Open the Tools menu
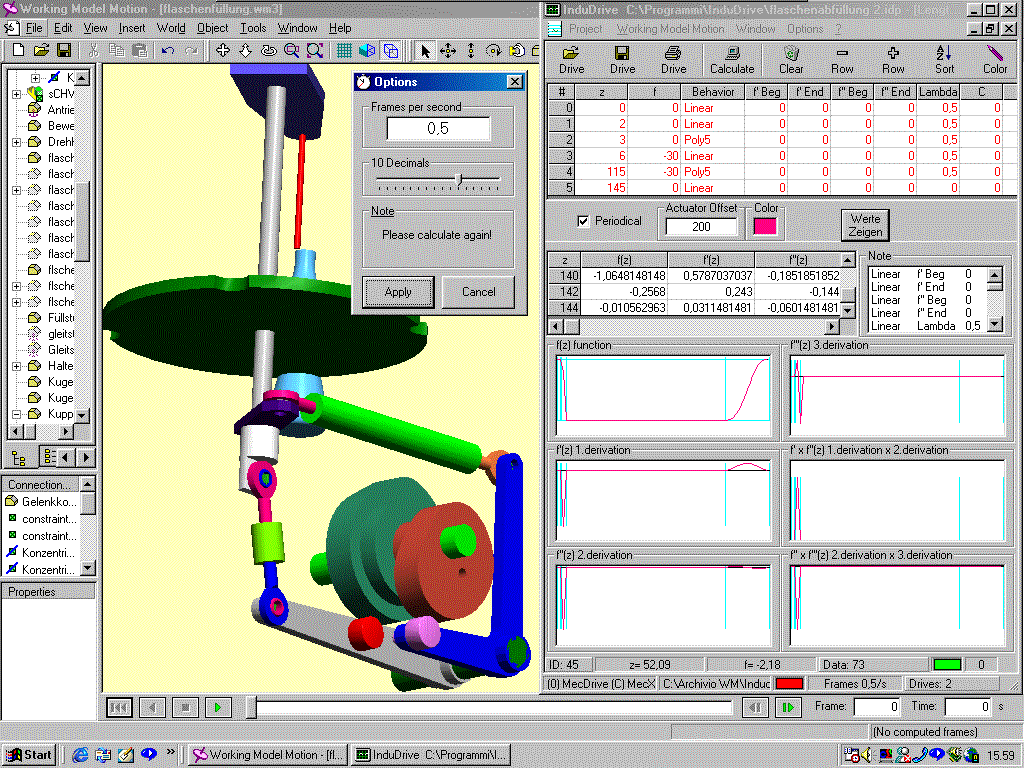Image resolution: width=1024 pixels, height=768 pixels. 253,28
